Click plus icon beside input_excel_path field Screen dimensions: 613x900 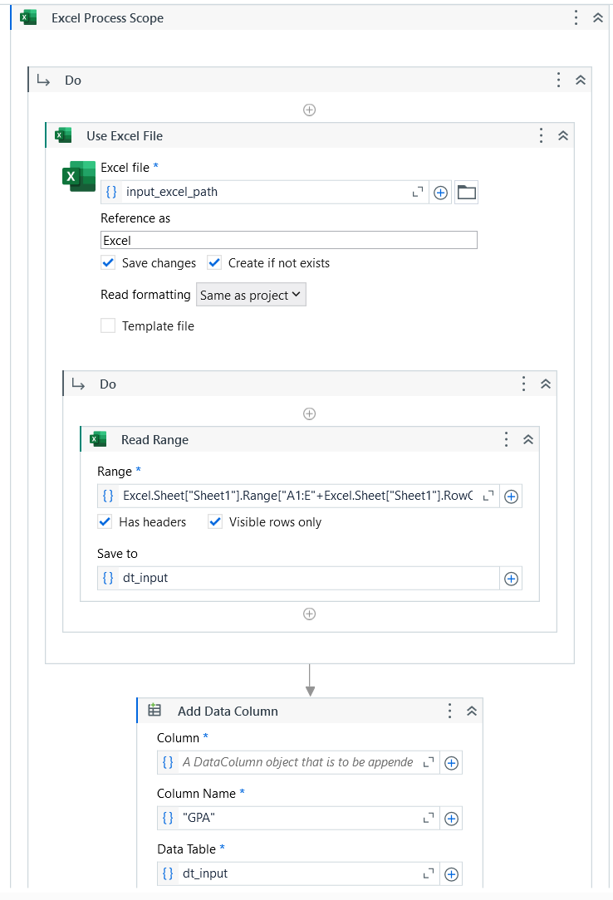pyautogui.click(x=440, y=192)
